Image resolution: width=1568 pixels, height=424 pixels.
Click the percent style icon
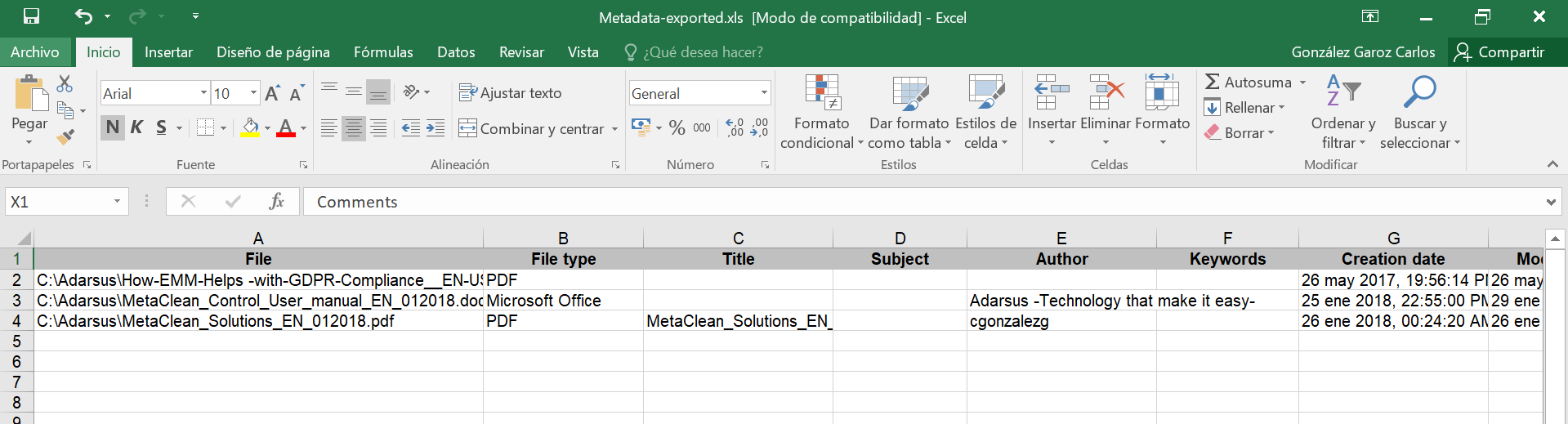pyautogui.click(x=677, y=127)
